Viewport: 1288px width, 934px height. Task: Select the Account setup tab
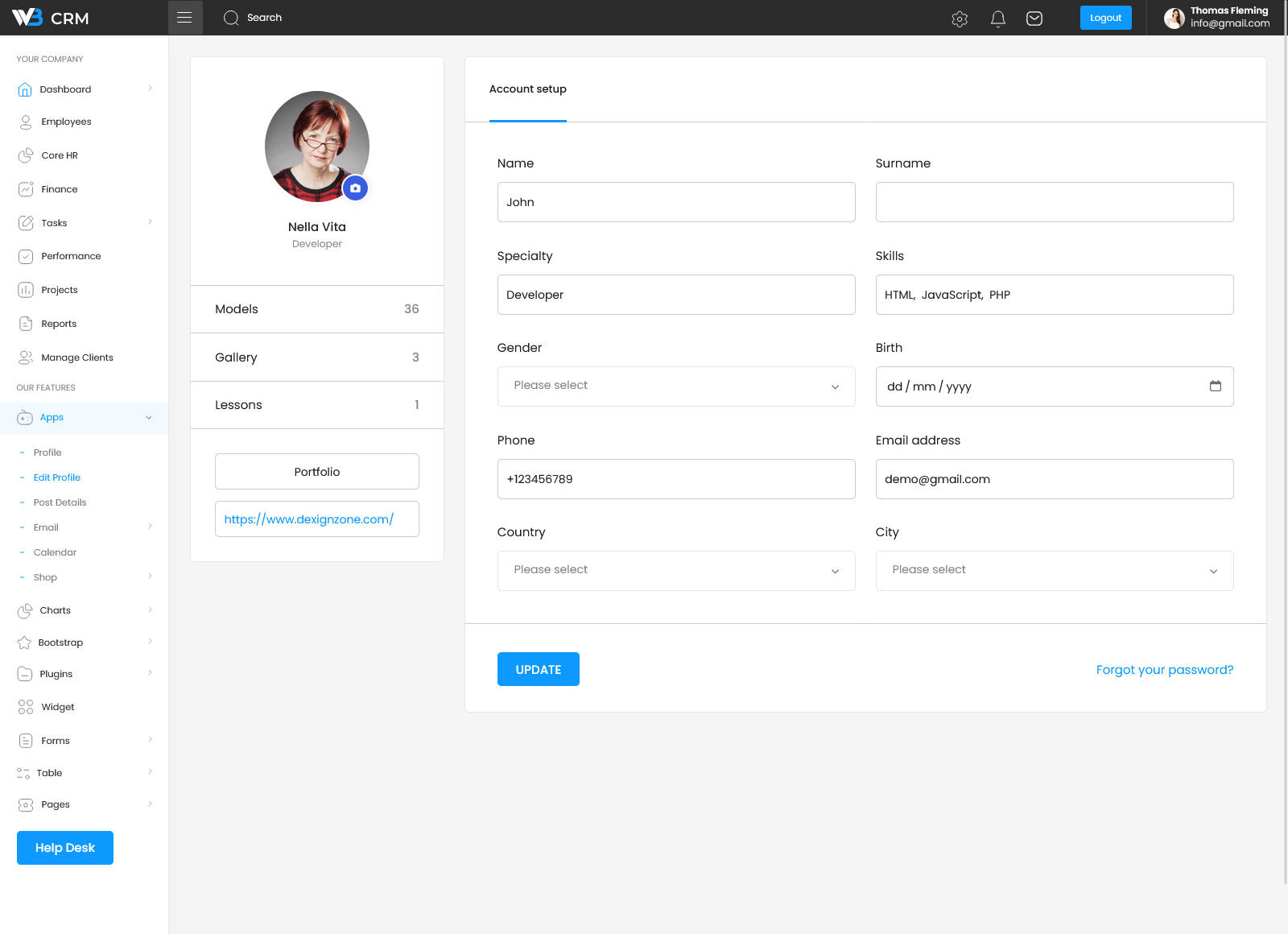[528, 89]
